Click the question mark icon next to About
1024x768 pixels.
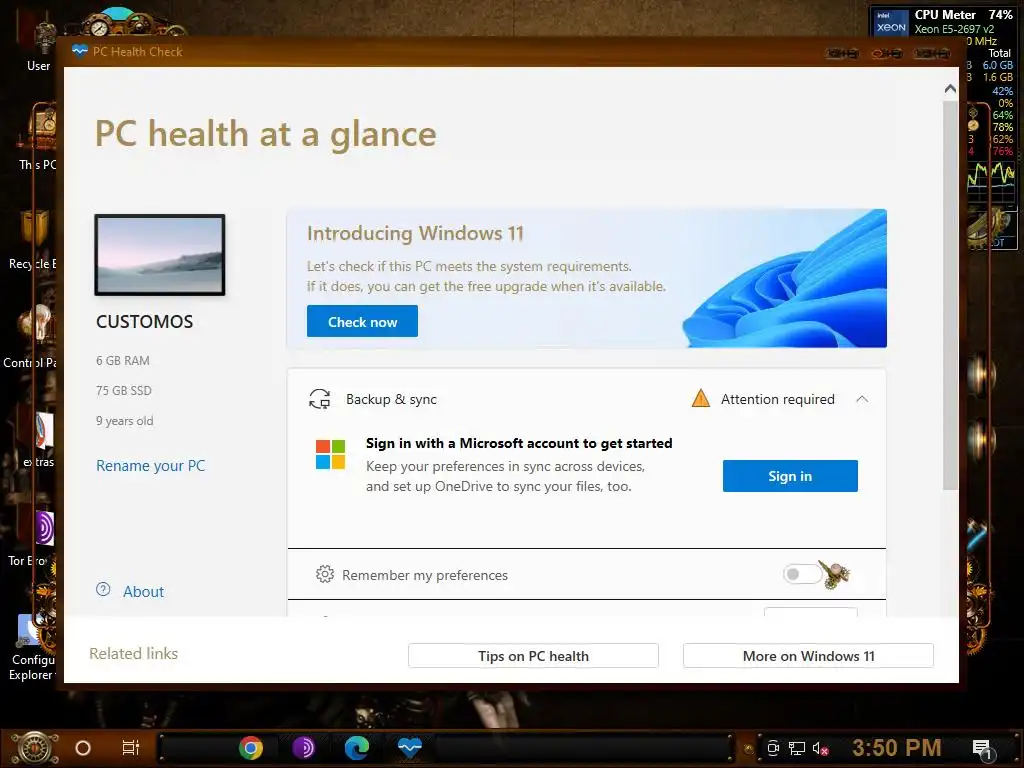point(103,589)
